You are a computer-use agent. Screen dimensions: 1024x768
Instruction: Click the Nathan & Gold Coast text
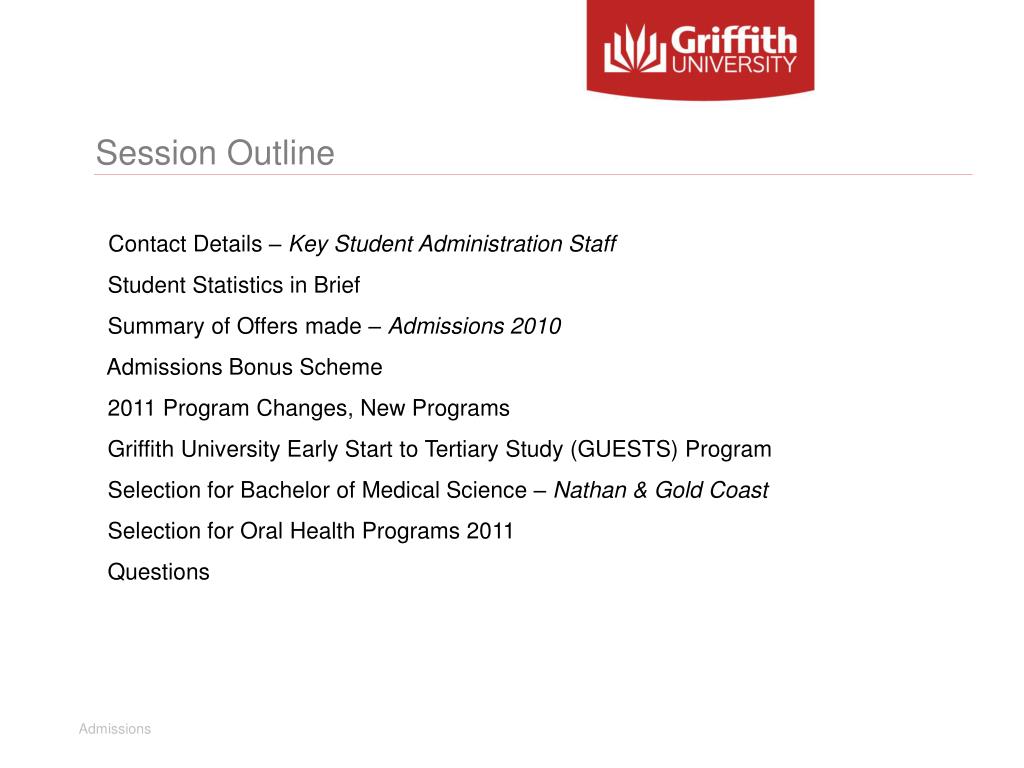coord(661,490)
